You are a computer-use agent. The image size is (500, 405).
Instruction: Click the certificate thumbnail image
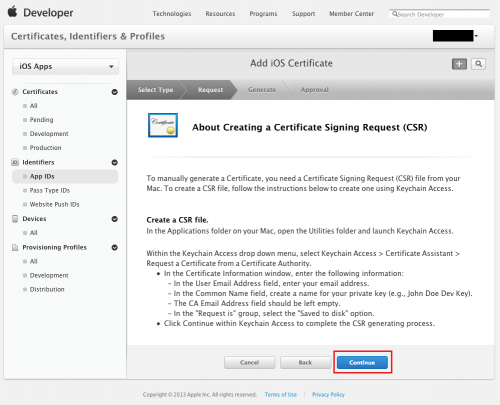pos(163,125)
